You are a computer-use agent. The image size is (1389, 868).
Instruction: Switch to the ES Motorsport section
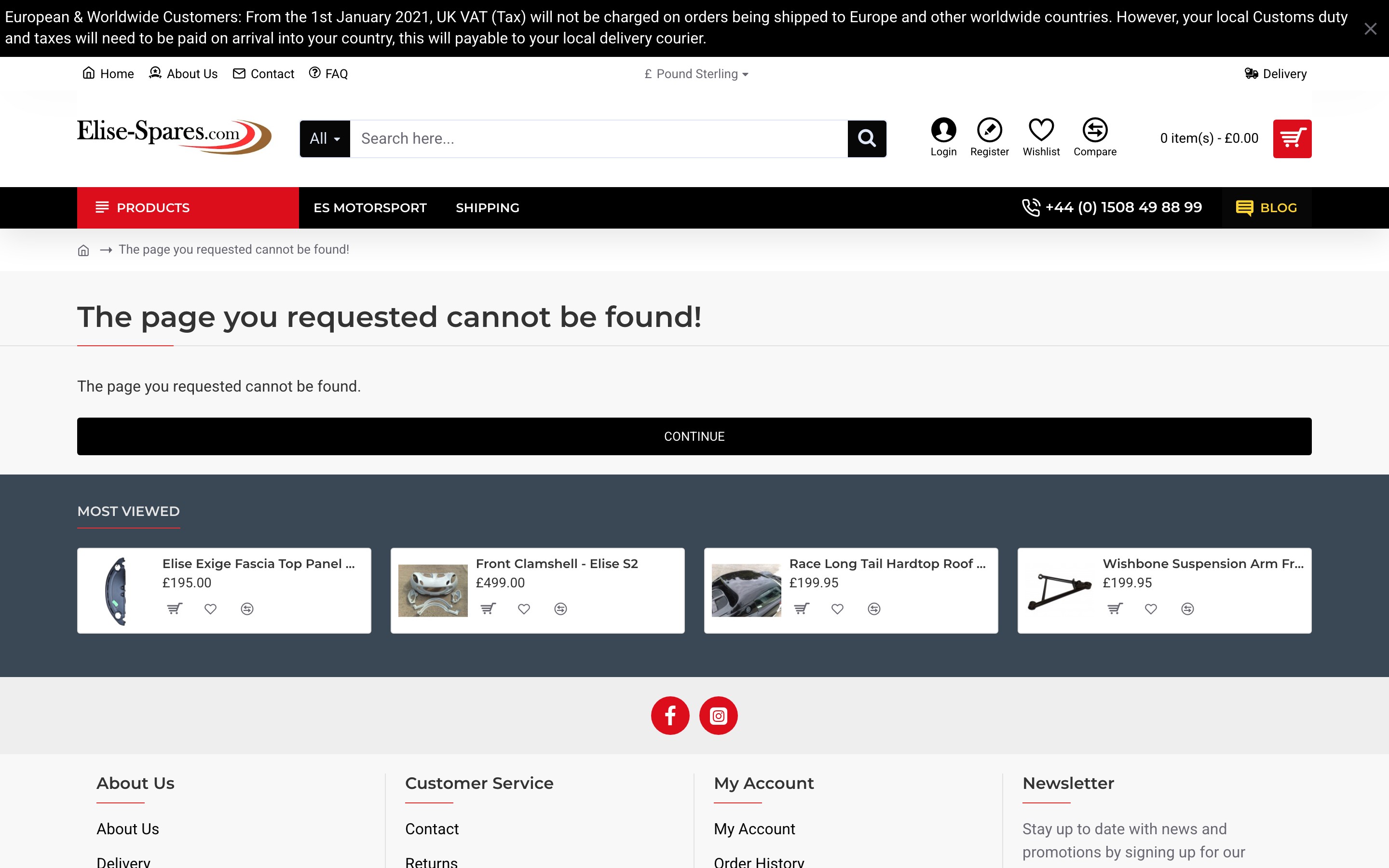click(x=370, y=207)
